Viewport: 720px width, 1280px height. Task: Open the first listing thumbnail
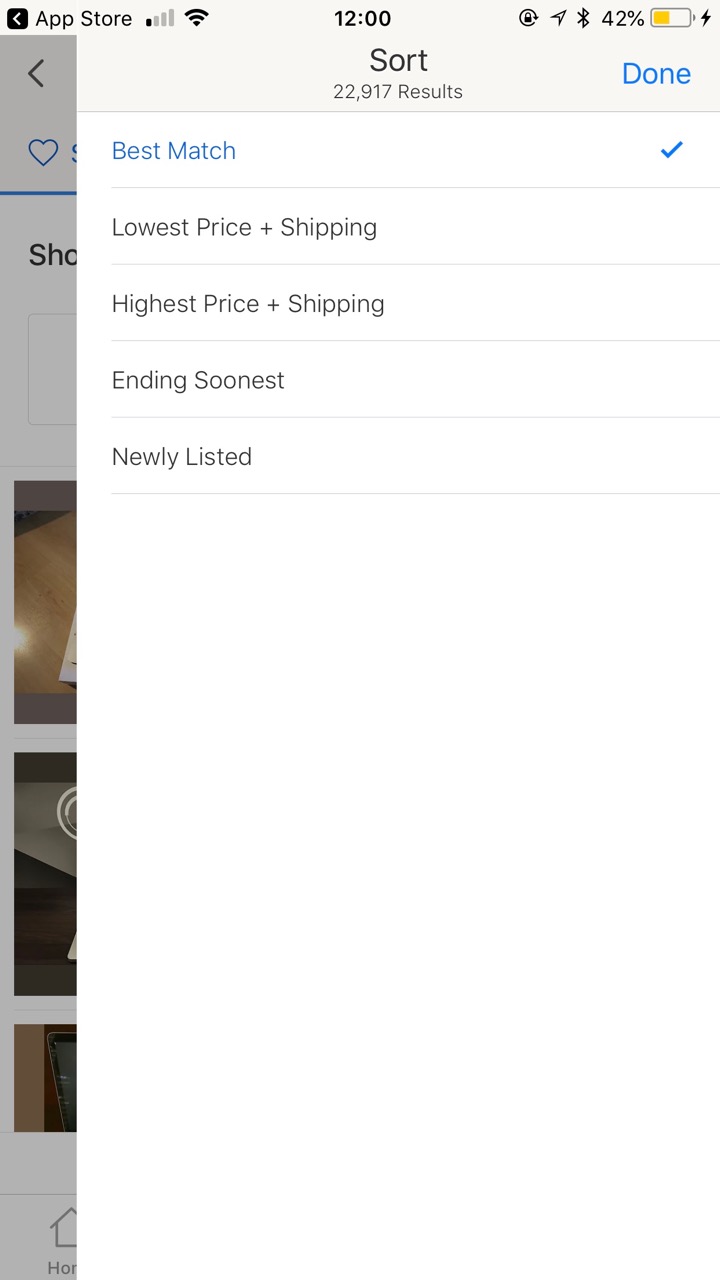(45, 601)
